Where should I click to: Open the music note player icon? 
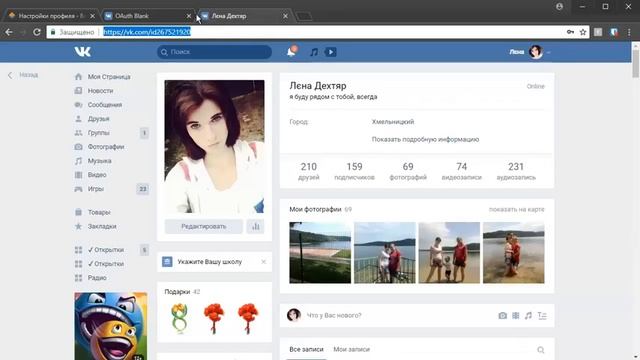coord(313,52)
